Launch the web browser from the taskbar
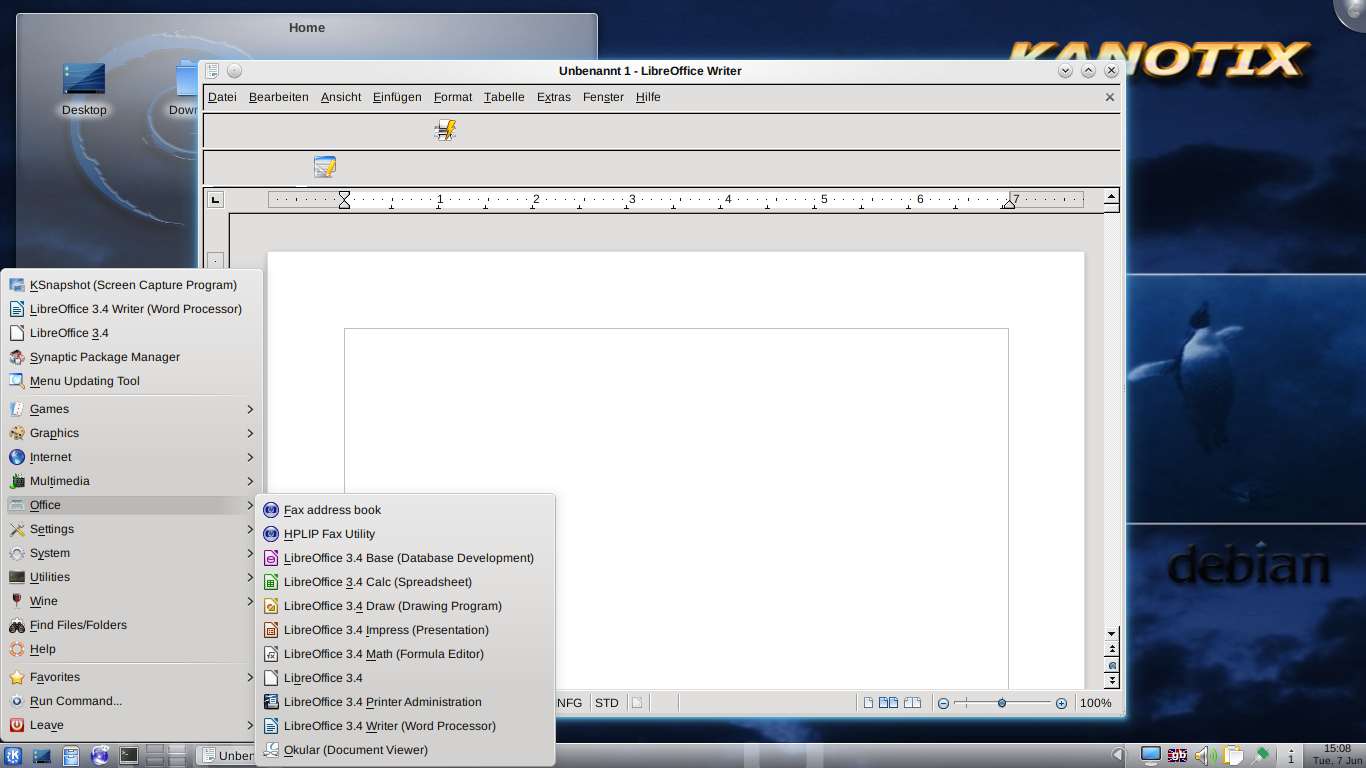The width and height of the screenshot is (1366, 768). (x=100, y=756)
